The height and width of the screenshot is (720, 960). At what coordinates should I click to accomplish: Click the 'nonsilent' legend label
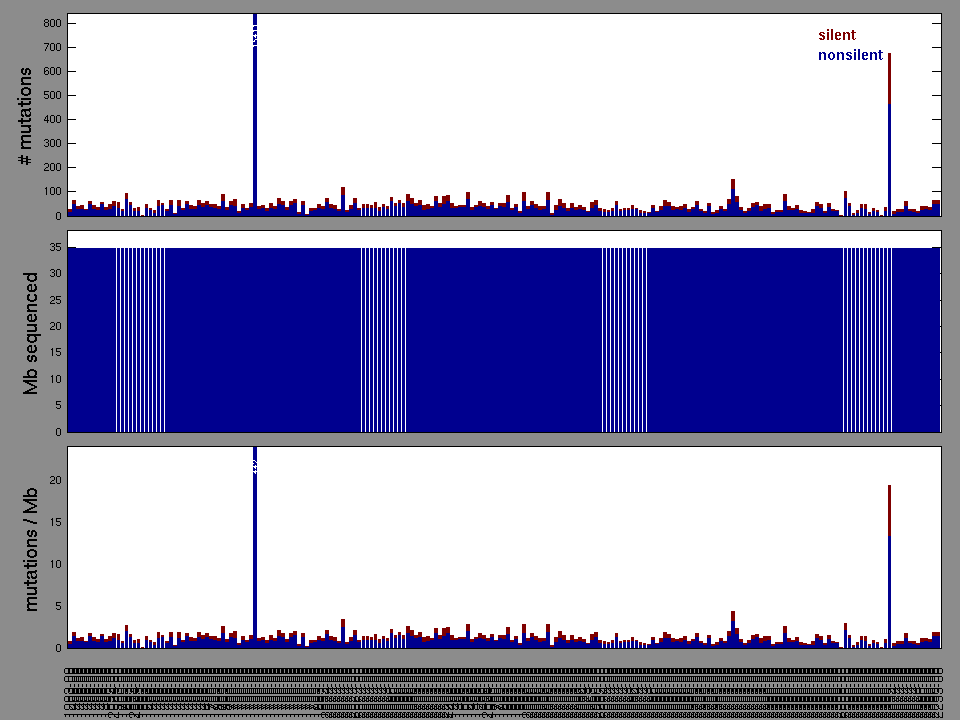click(x=850, y=55)
